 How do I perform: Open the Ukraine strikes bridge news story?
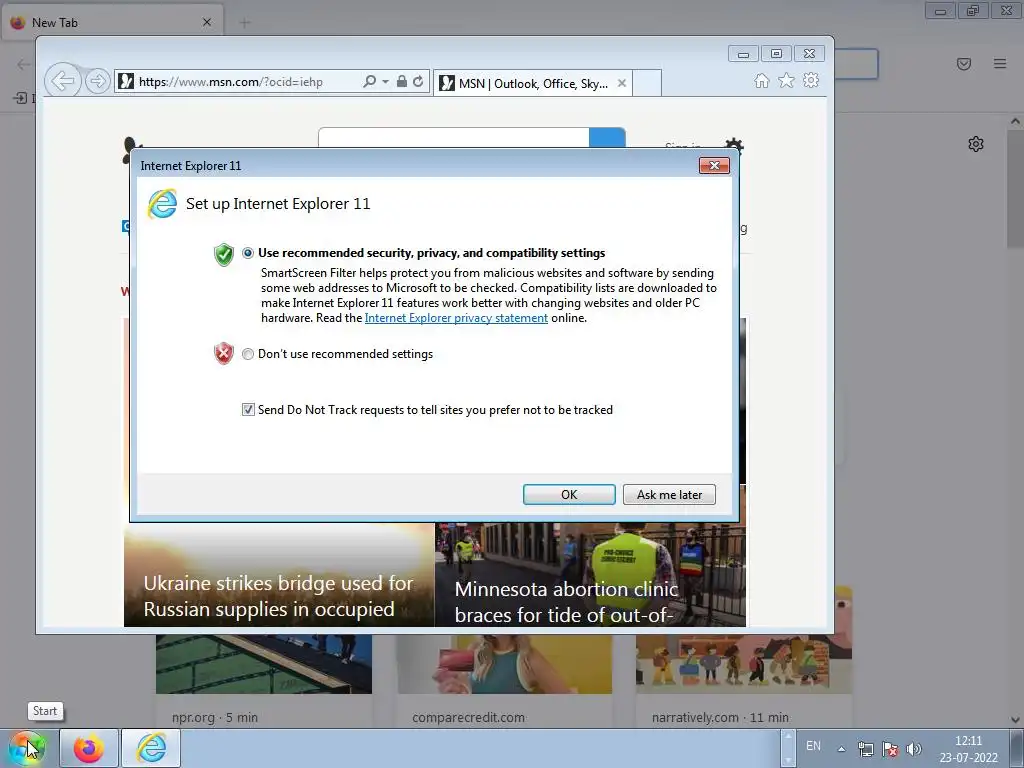[x=279, y=575]
